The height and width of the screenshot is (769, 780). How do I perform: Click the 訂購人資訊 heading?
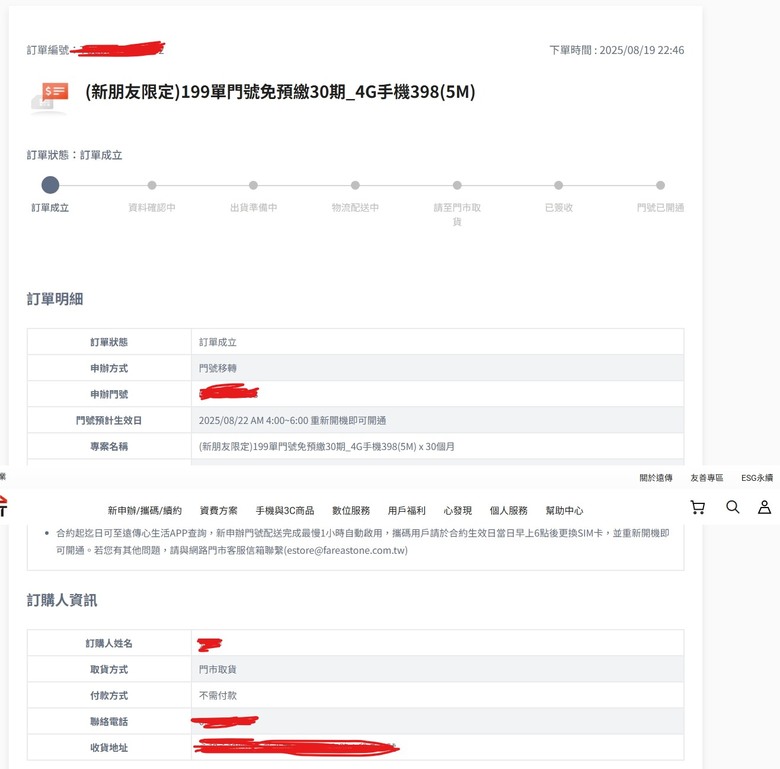pos(62,600)
